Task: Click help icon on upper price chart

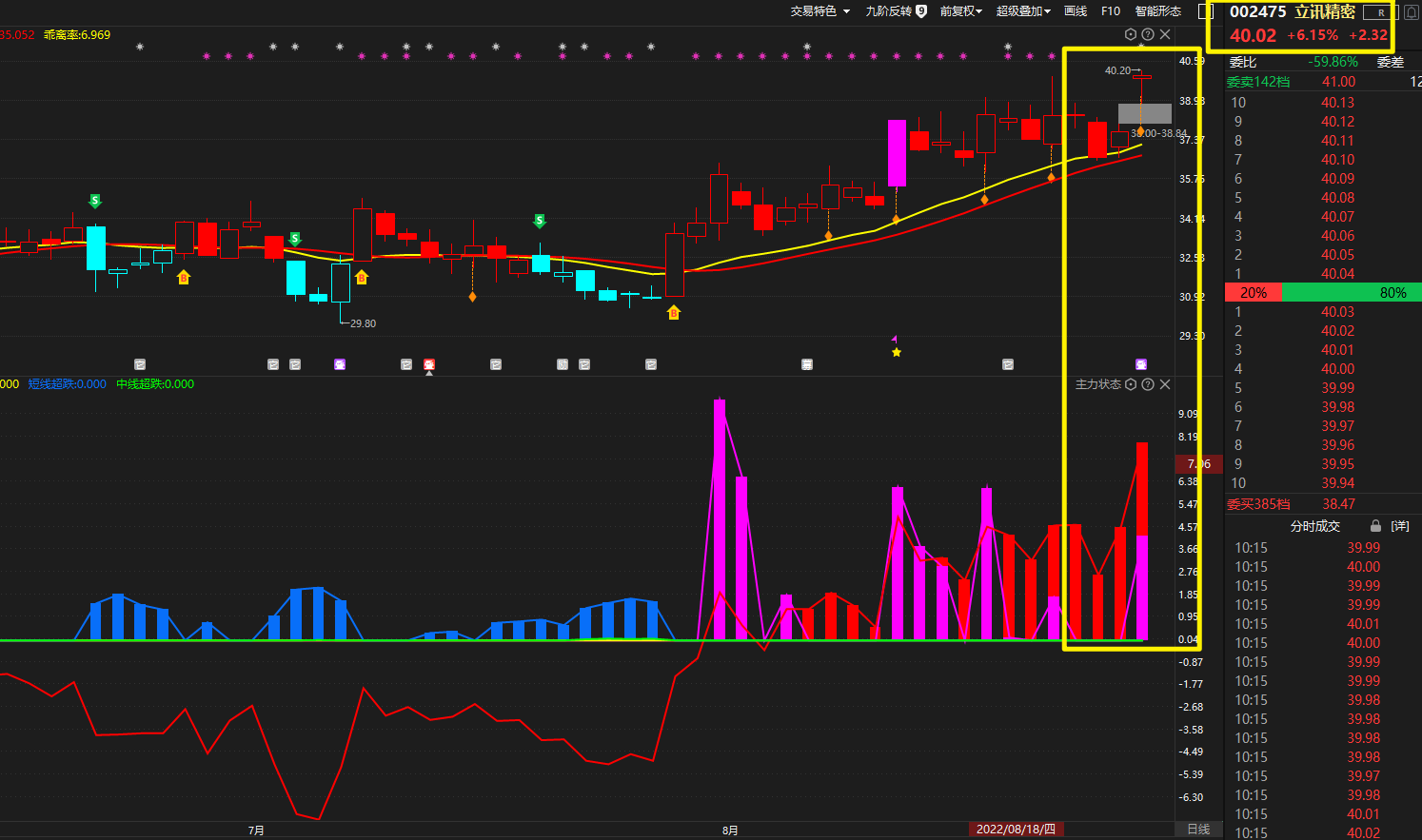Action: [1148, 34]
